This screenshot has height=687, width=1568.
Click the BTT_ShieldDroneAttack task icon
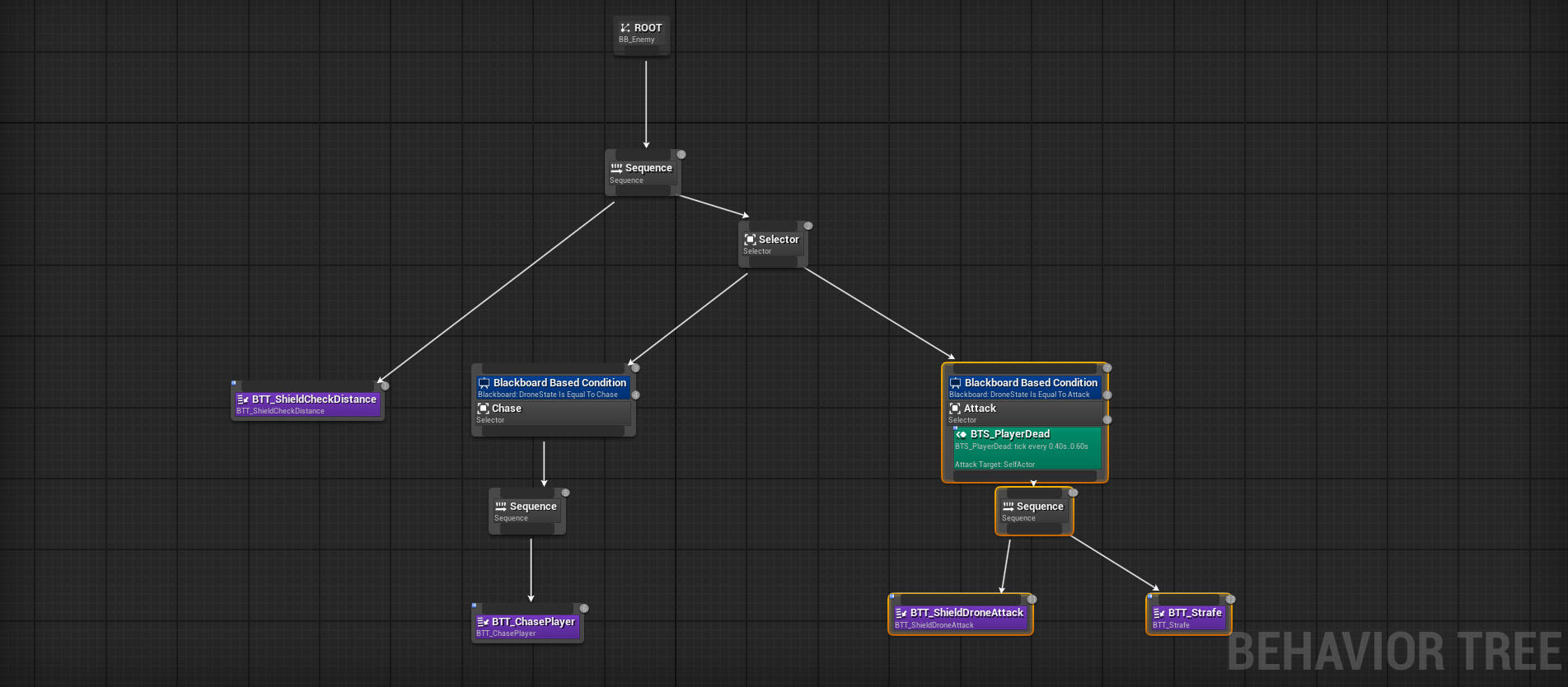901,613
